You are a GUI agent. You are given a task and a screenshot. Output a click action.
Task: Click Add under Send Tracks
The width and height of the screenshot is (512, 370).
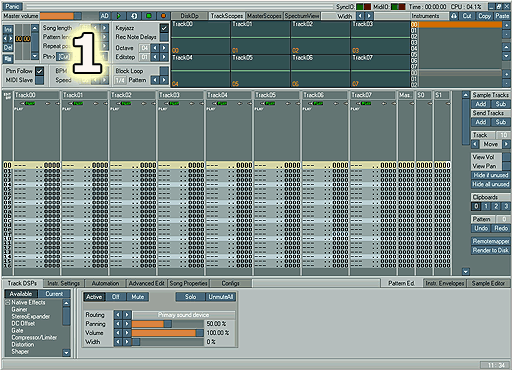pos(480,122)
